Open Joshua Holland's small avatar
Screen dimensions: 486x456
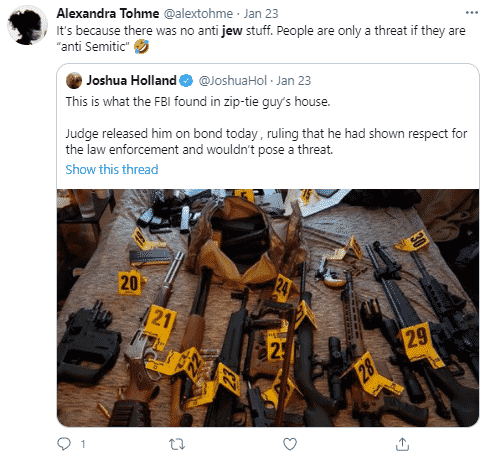pos(74,80)
